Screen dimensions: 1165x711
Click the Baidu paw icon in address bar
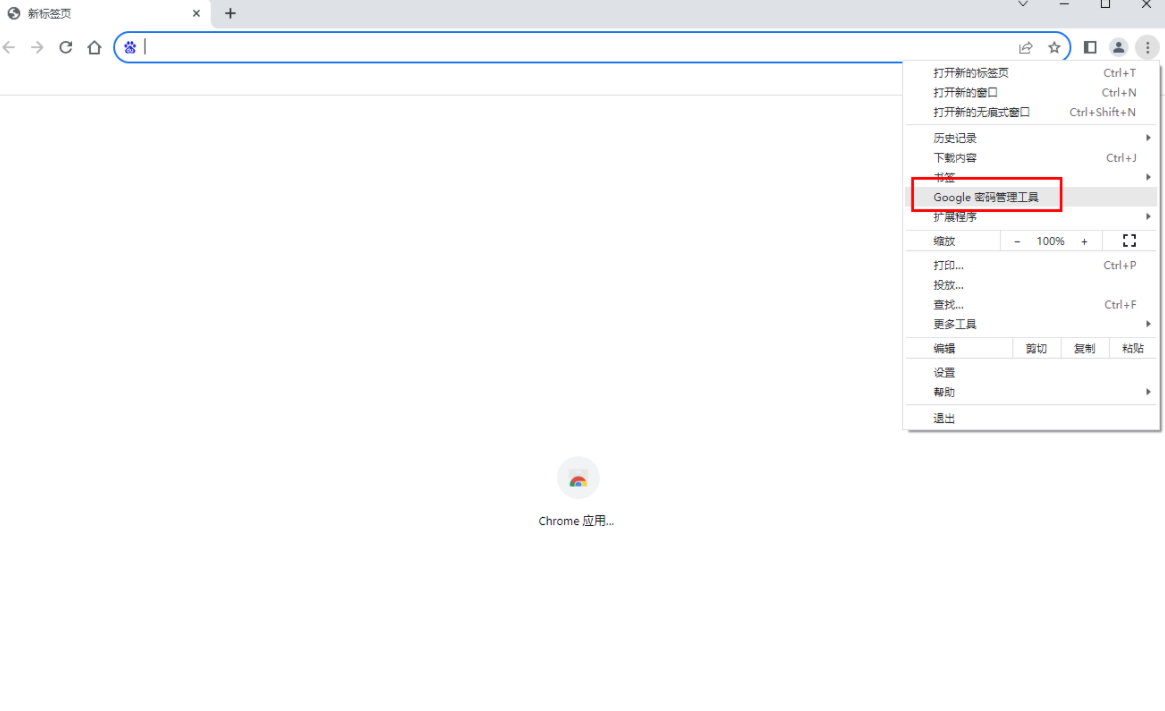tap(130, 48)
